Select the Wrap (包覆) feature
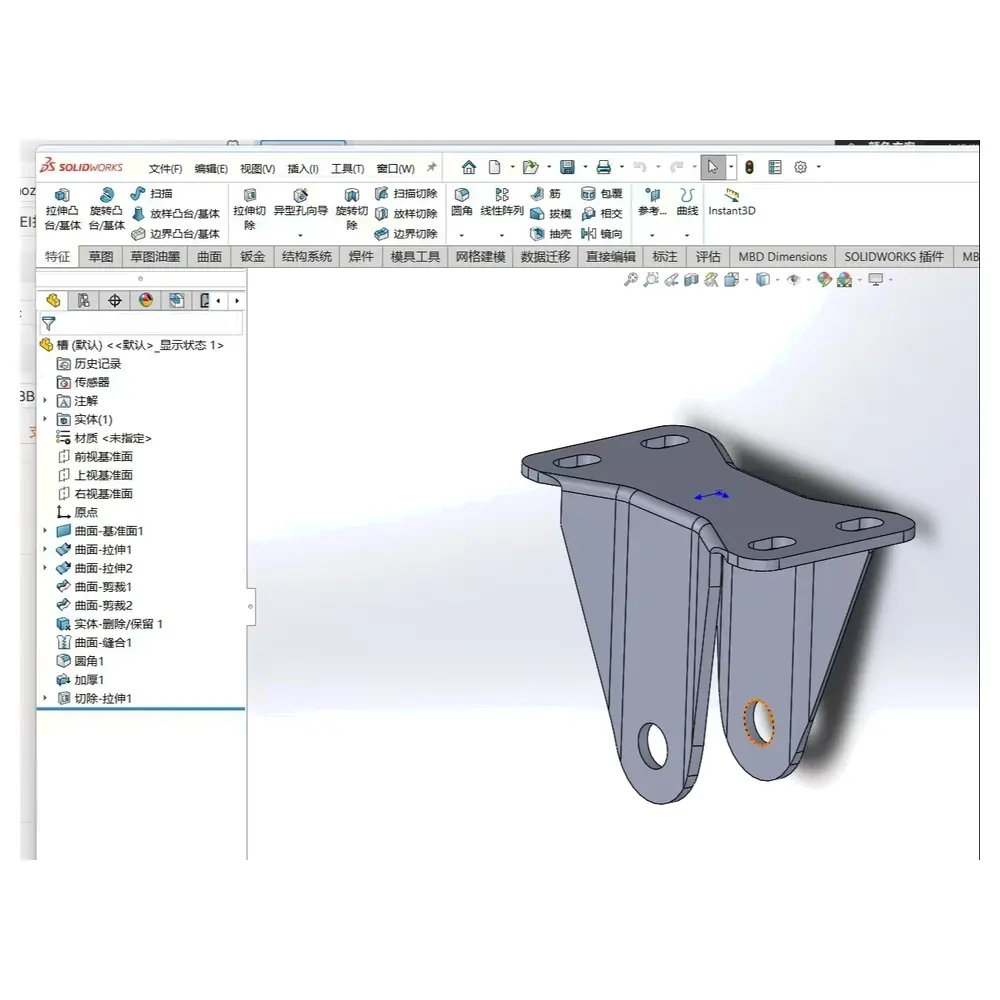 [601, 193]
